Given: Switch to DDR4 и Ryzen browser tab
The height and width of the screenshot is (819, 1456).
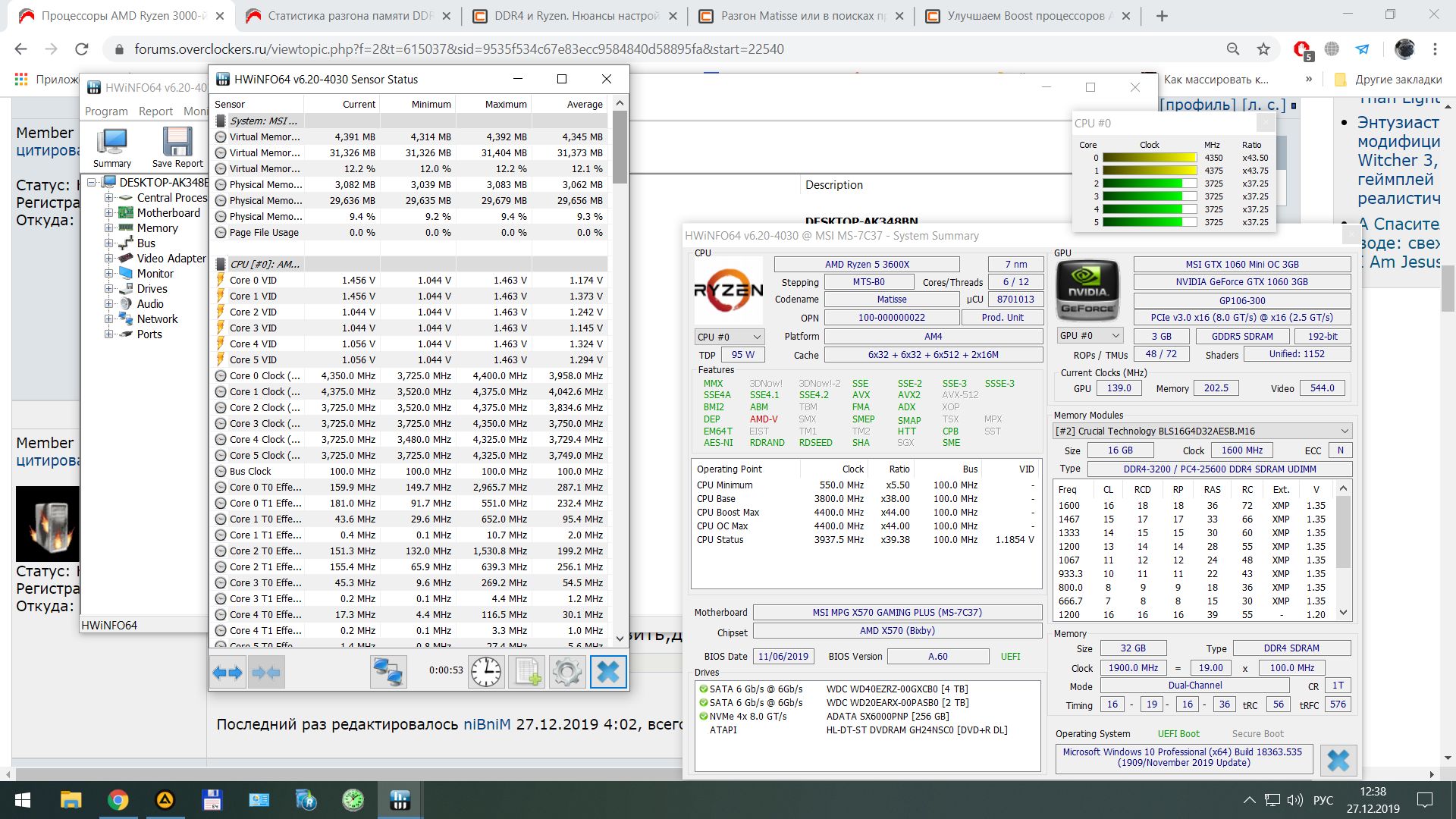Looking at the screenshot, I should click(x=575, y=16).
